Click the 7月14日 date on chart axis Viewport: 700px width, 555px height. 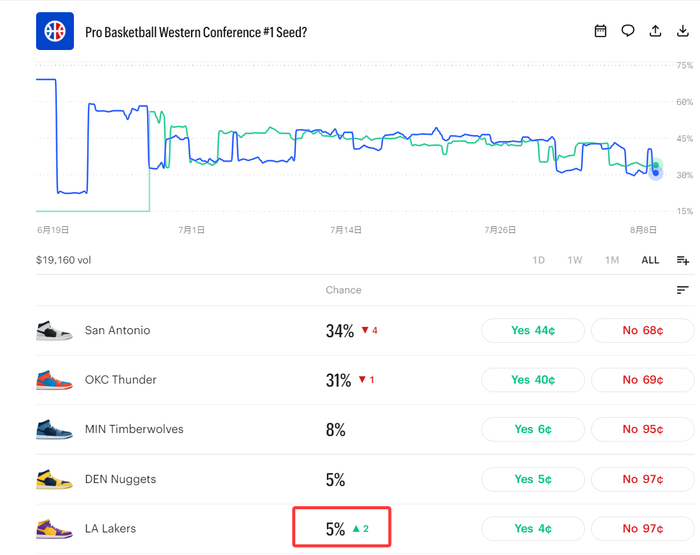(x=346, y=230)
